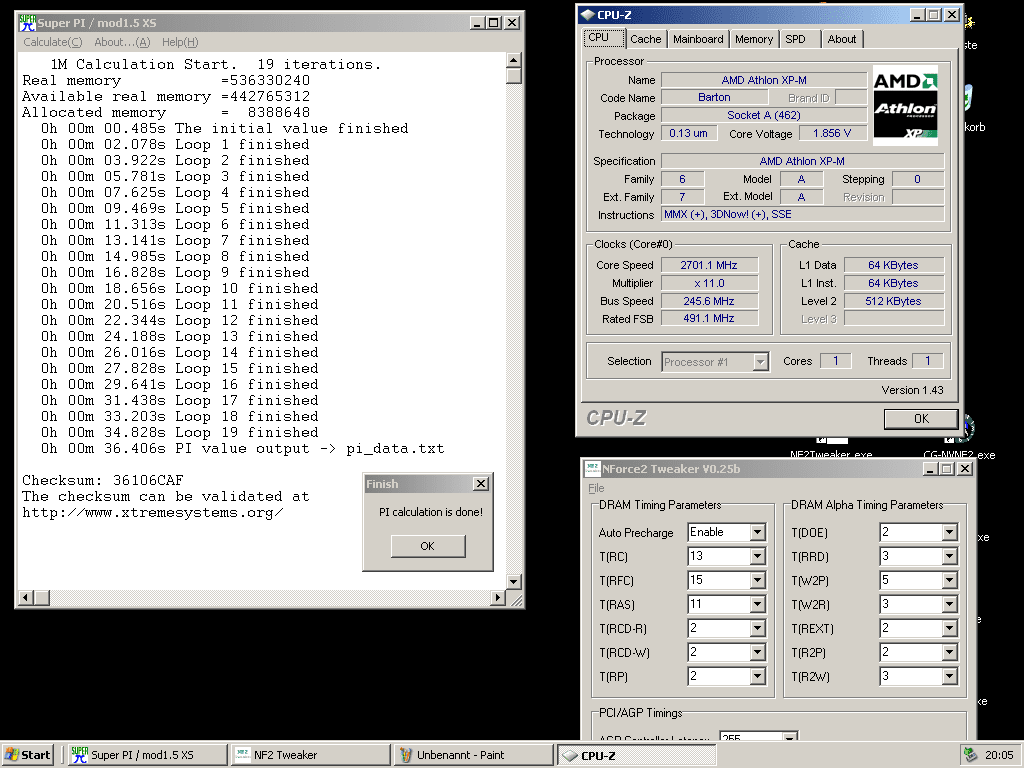The image size is (1024, 768).
Task: Click the Loop 19 finished line
Action: click(x=180, y=432)
